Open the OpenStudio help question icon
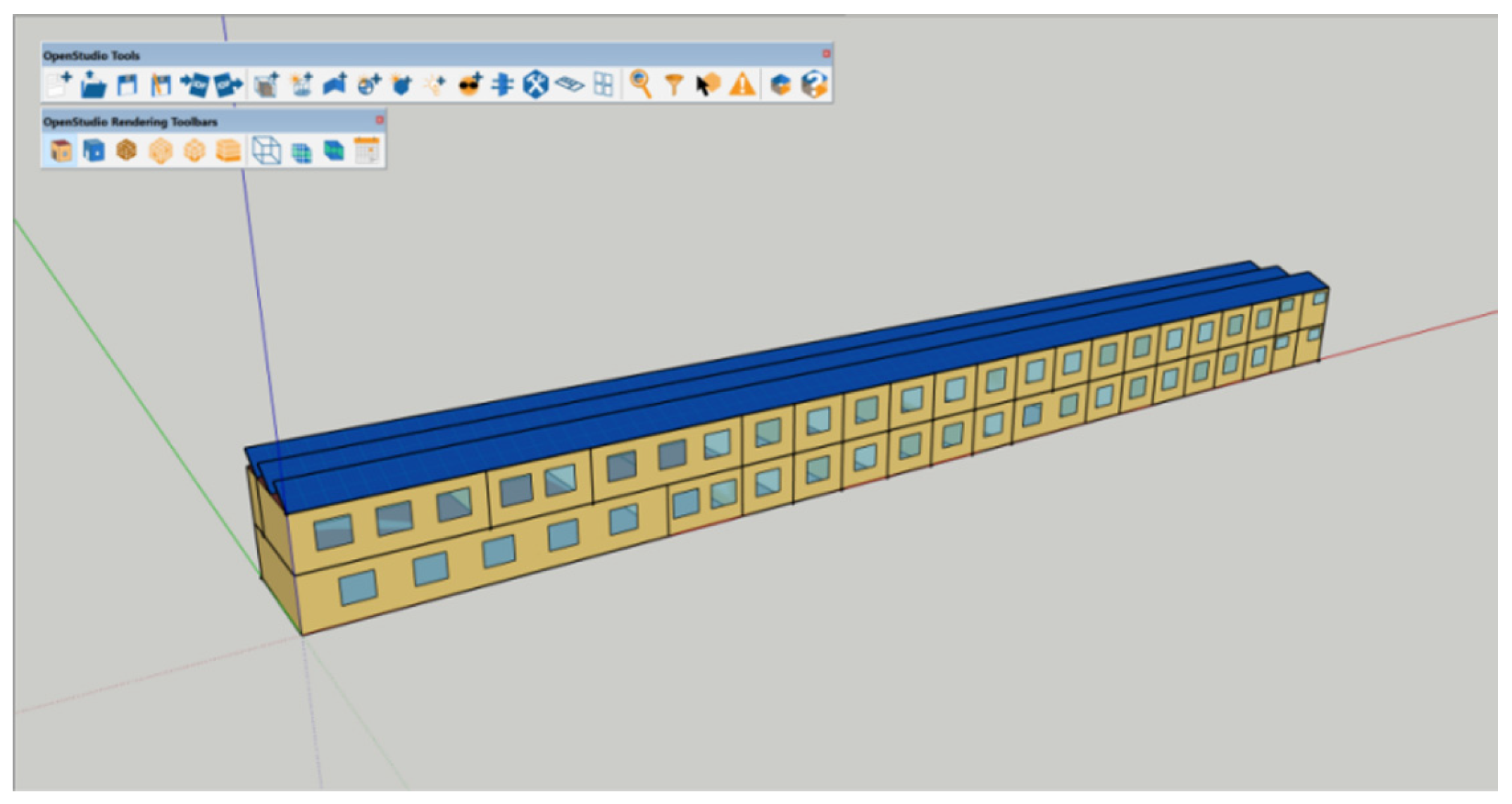Screen dimensions: 1512x804 coord(813,85)
